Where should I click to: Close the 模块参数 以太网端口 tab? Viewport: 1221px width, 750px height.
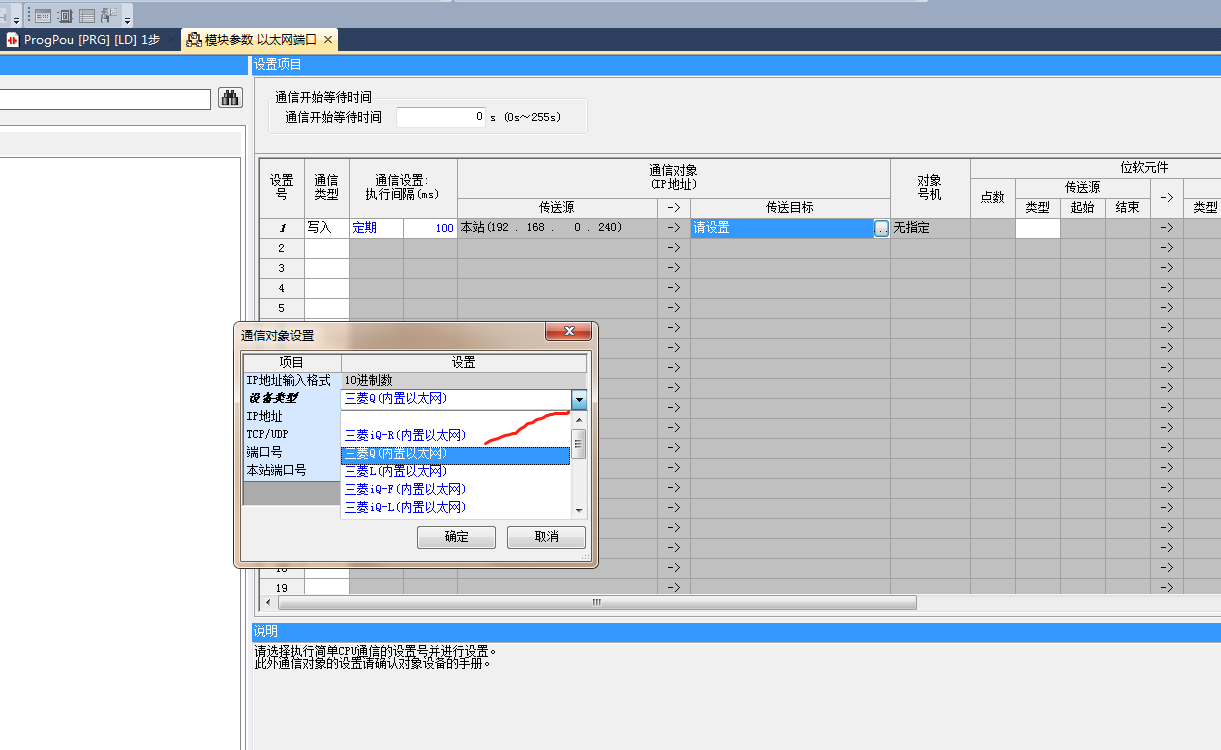pos(328,39)
